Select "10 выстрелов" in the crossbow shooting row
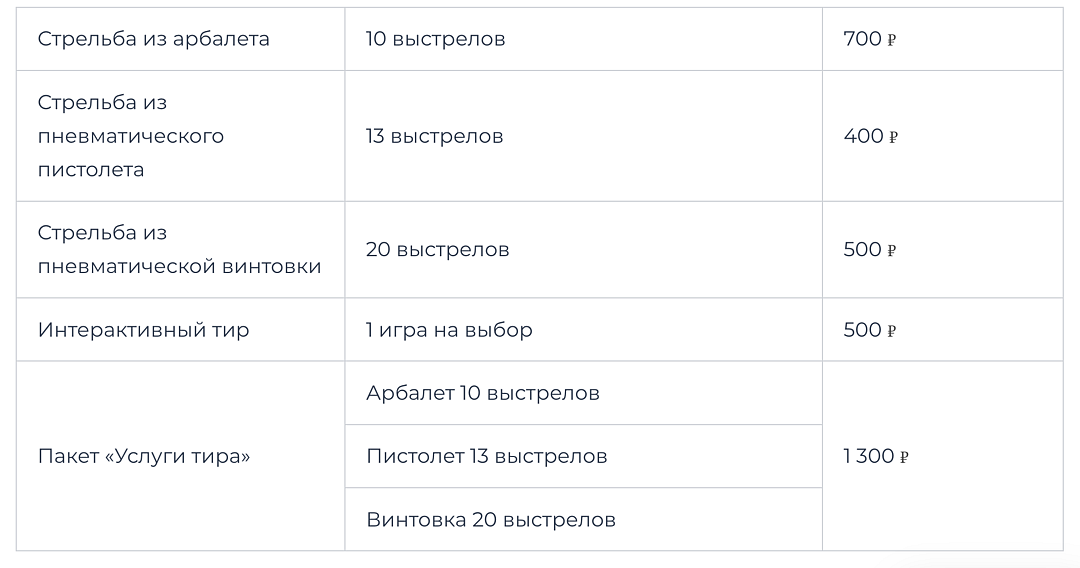Screen dimensions: 1080x568 (x=435, y=40)
